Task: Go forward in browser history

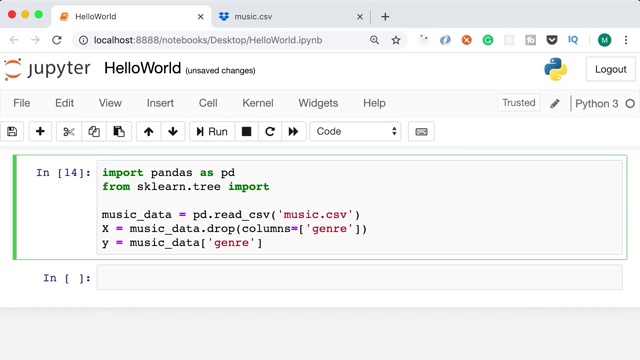Action: click(36, 40)
